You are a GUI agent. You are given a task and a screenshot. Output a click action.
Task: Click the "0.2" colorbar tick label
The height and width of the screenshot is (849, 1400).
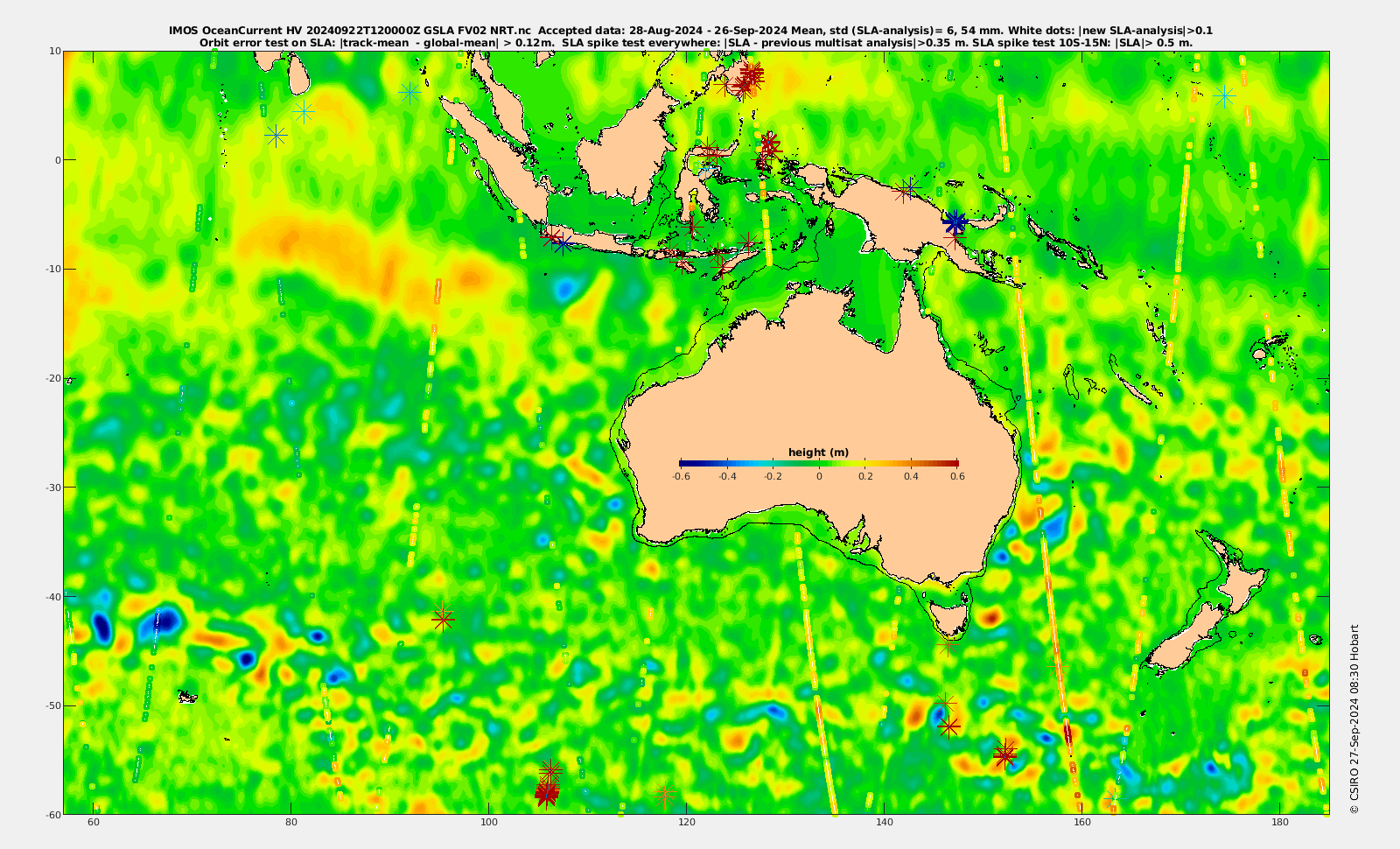point(865,477)
